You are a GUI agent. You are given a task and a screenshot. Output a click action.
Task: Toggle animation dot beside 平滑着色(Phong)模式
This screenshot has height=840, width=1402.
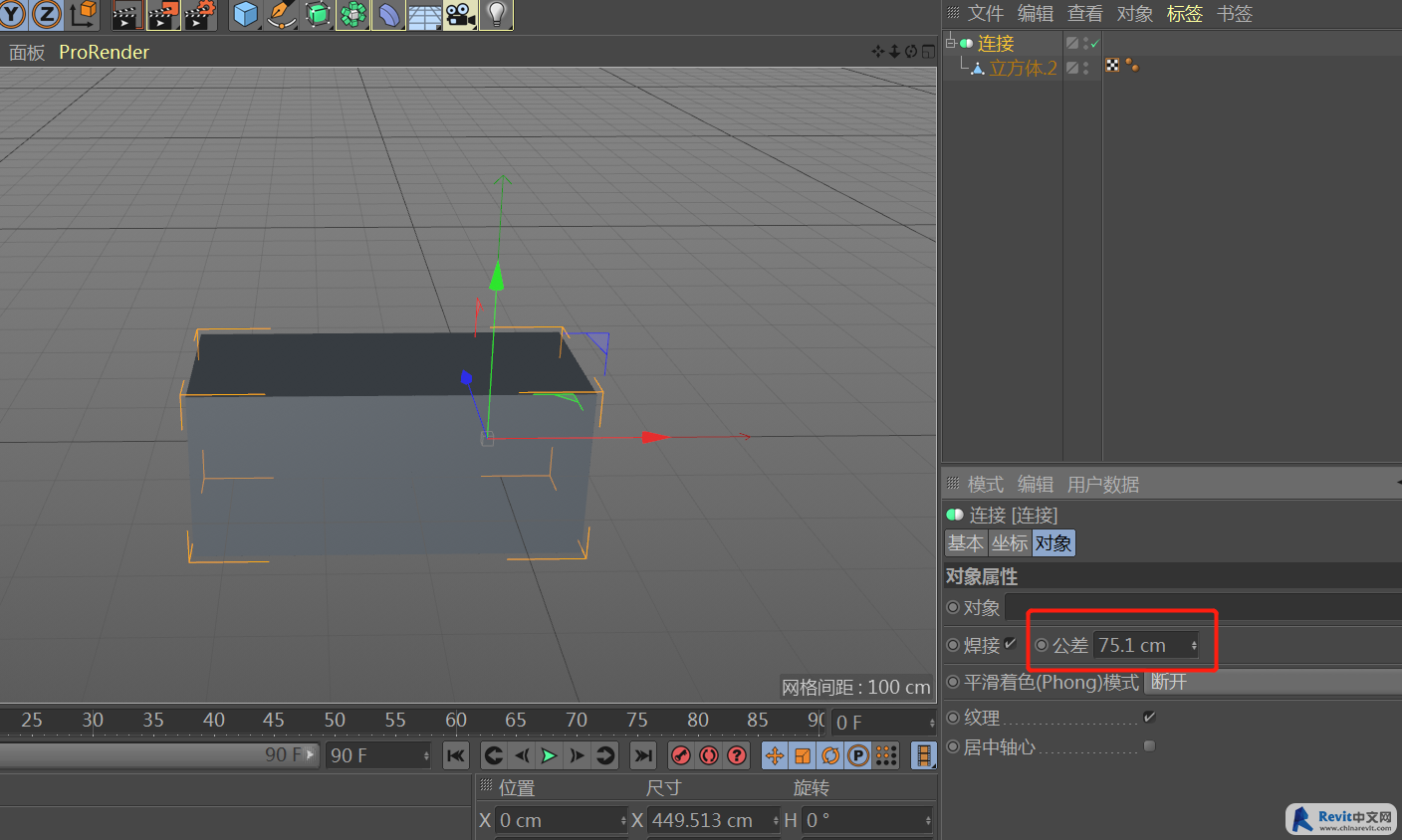point(953,682)
